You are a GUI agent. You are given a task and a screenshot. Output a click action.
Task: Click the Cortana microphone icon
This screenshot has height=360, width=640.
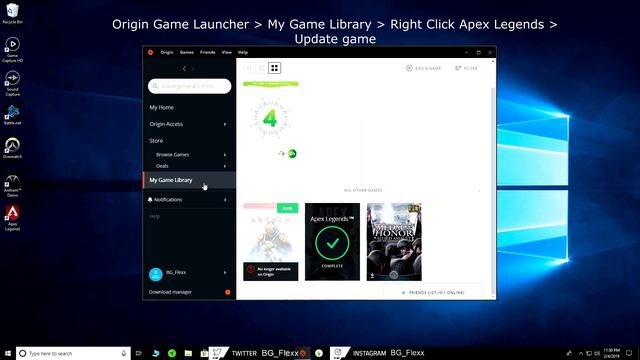[x=124, y=353]
